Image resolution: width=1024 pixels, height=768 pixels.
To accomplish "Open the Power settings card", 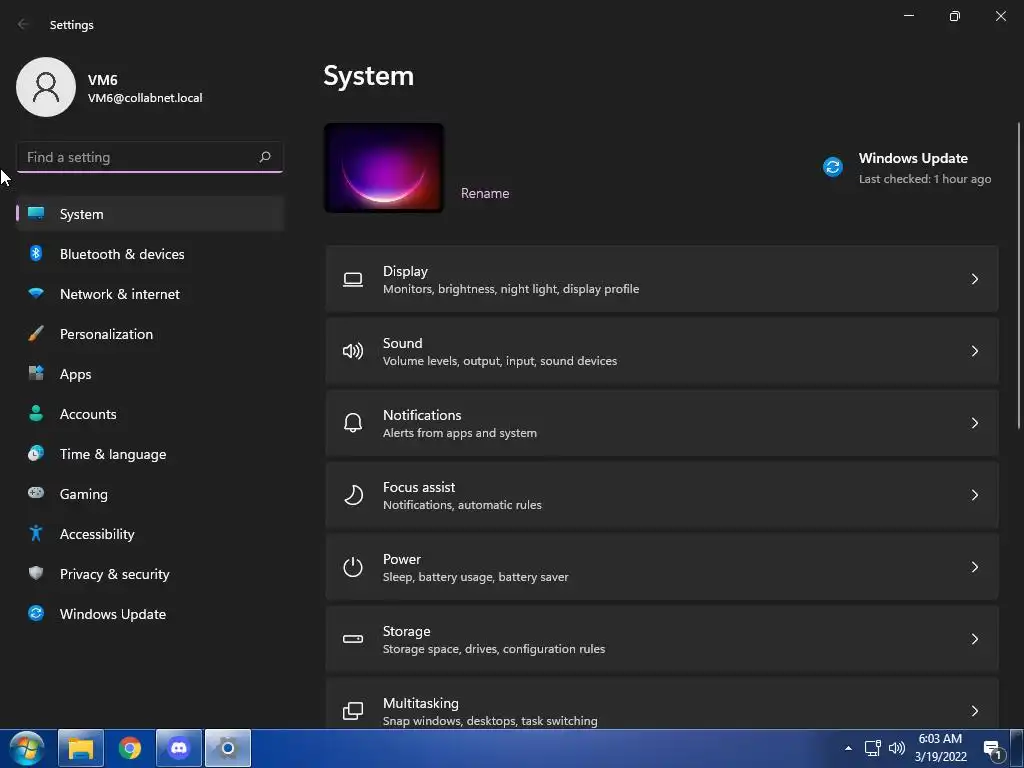I will tap(662, 567).
